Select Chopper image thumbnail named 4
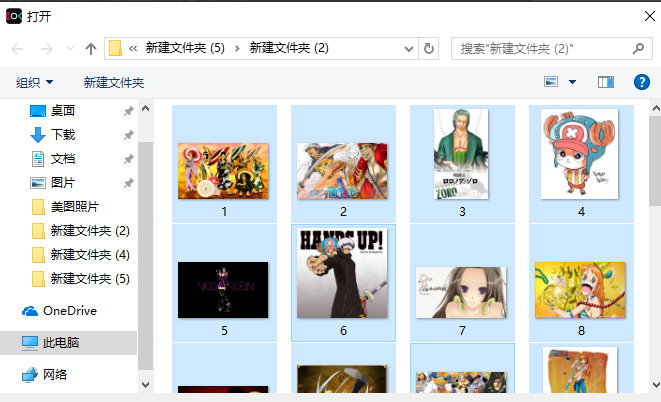The width and height of the screenshot is (661, 402). tap(580, 154)
